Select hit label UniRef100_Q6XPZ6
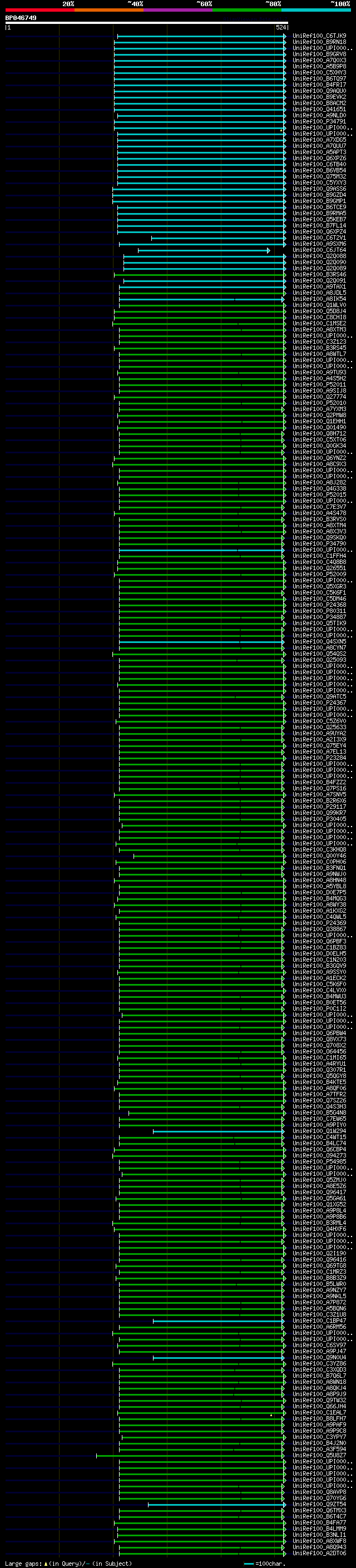Screen dimensions: 356x1568 [x=319, y=159]
